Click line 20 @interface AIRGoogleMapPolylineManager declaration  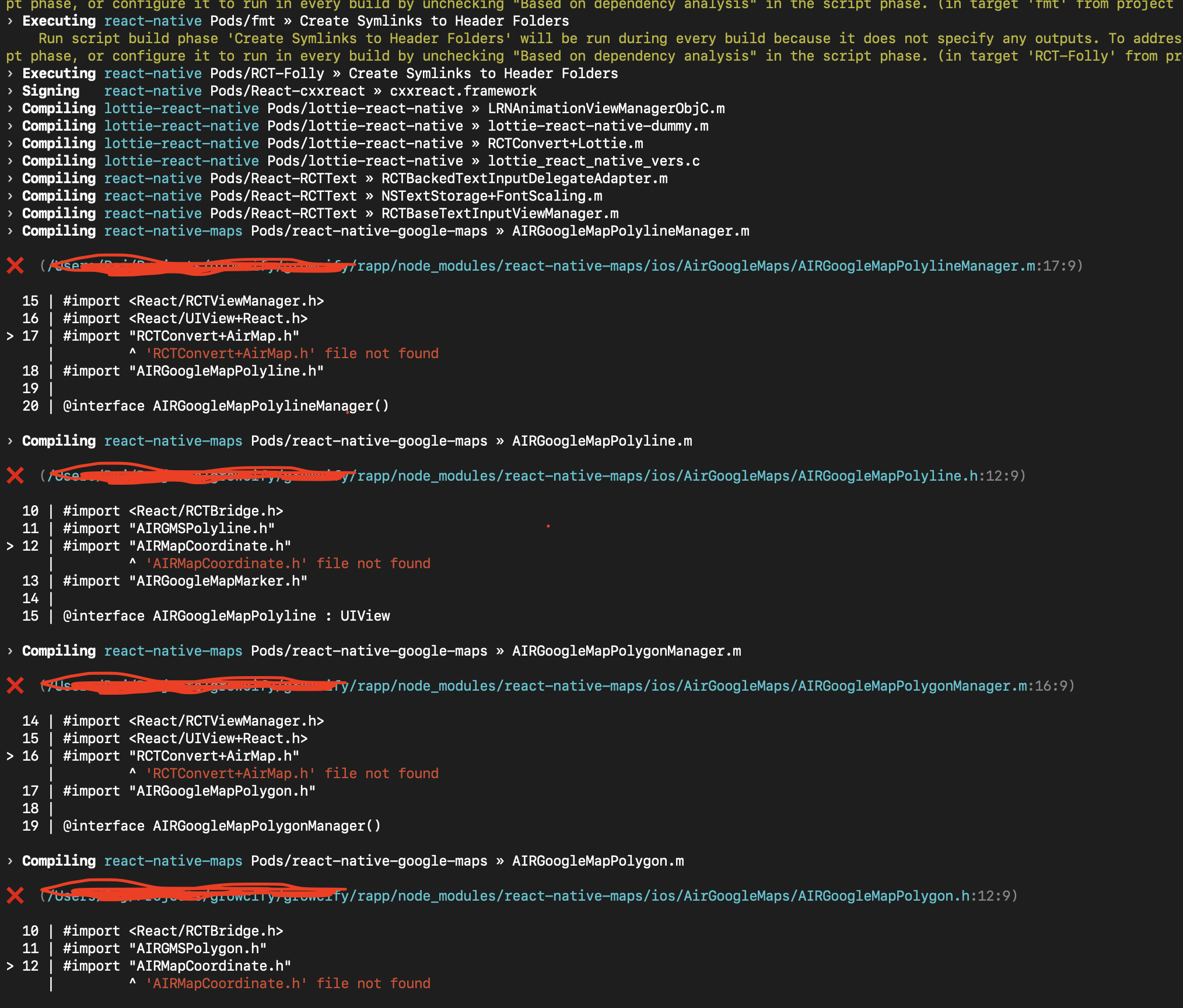tap(225, 405)
